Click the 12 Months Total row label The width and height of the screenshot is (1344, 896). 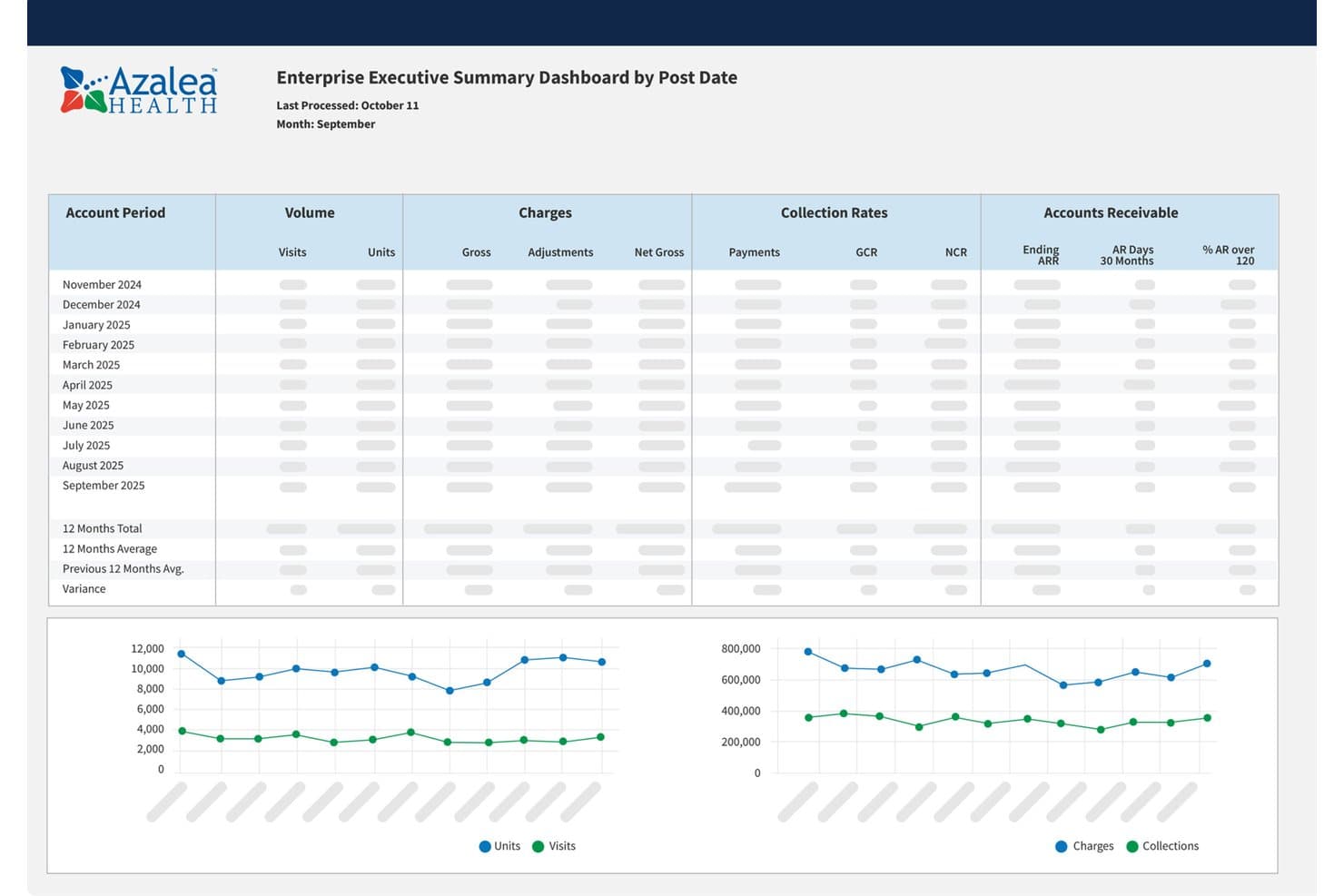(x=102, y=528)
